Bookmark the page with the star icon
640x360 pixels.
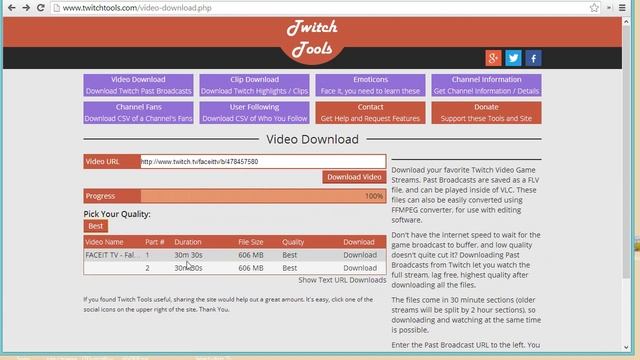tap(594, 8)
